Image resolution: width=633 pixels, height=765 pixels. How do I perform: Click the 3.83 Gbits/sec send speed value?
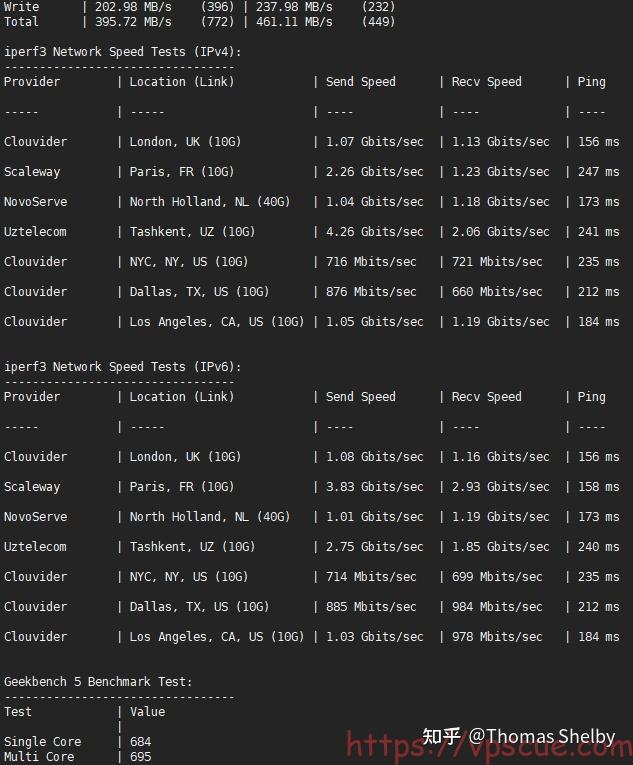point(374,487)
